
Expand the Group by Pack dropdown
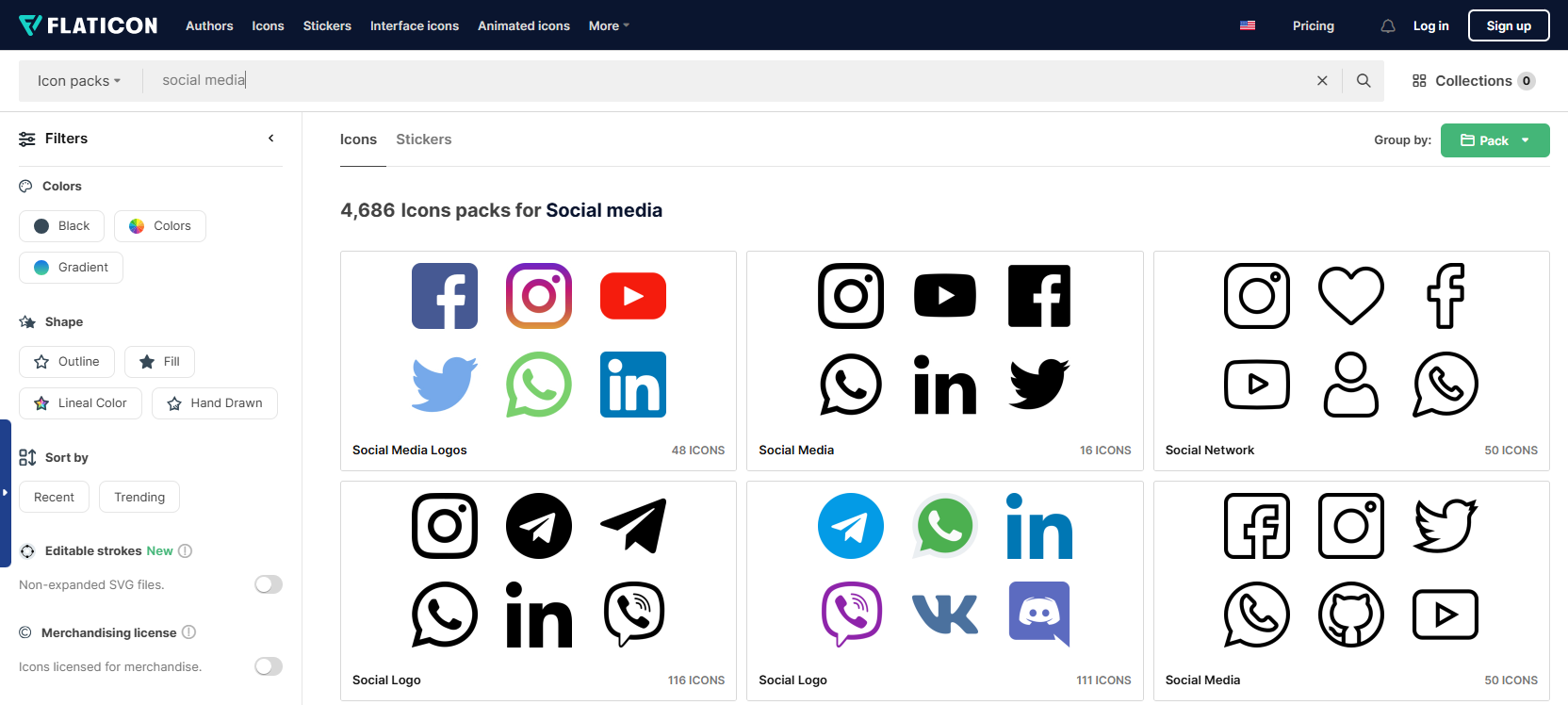click(1494, 140)
